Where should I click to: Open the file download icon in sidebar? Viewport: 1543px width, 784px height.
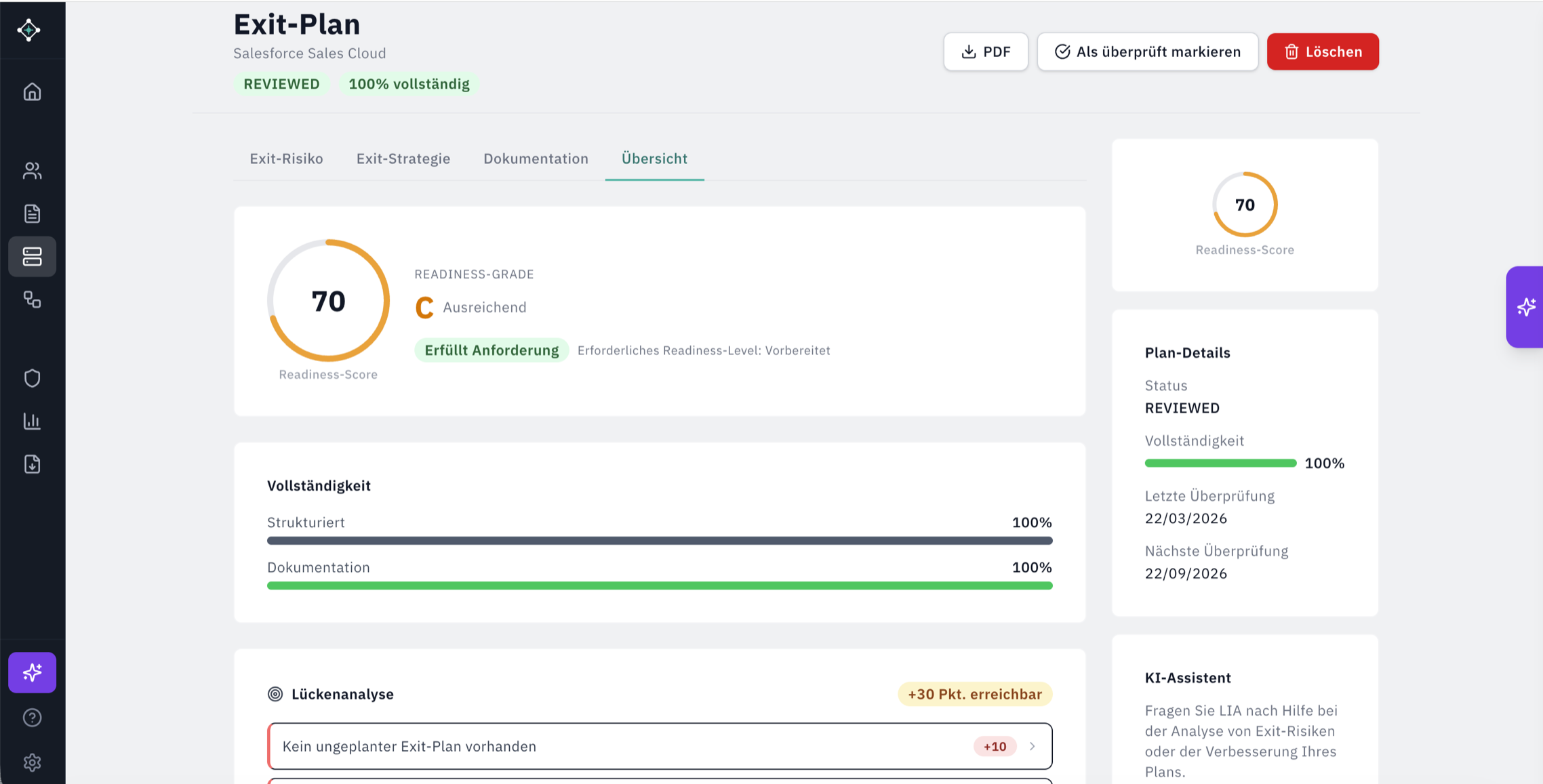tap(32, 464)
